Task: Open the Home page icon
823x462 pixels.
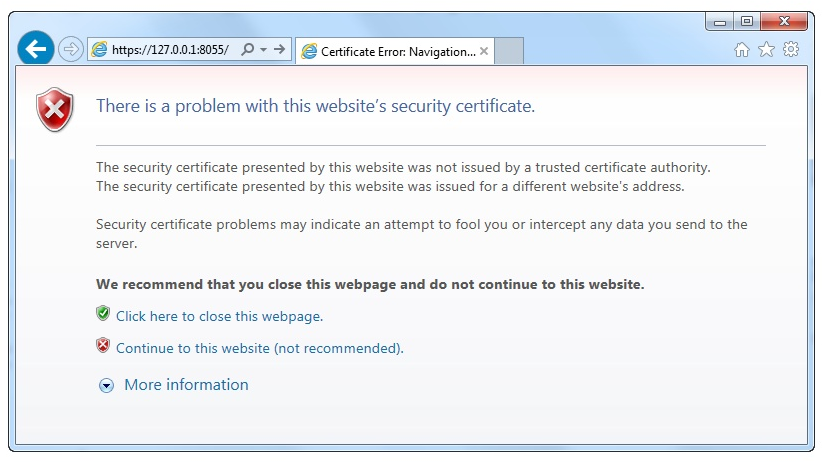Action: [x=742, y=50]
